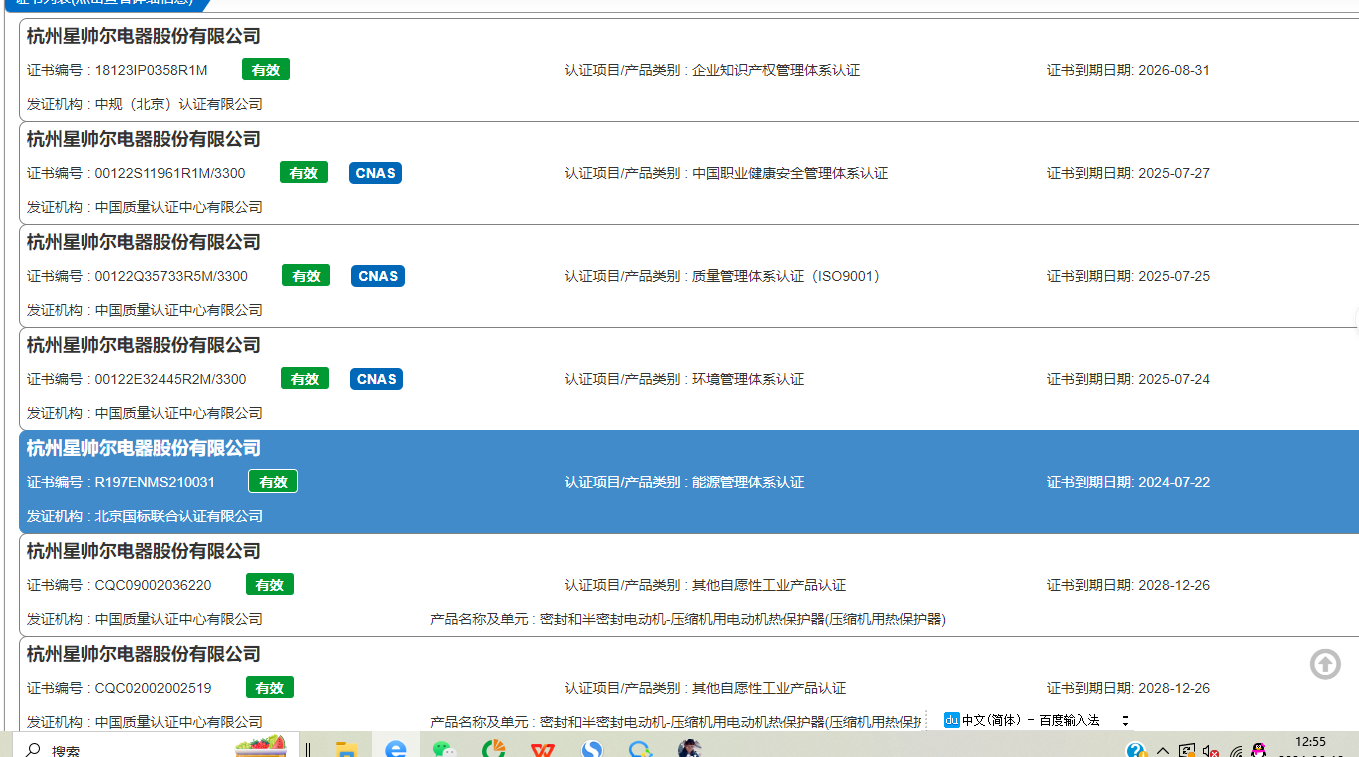1359x757 pixels.
Task: Select certificate number 00122E32445R2M/3300
Action: coord(170,379)
